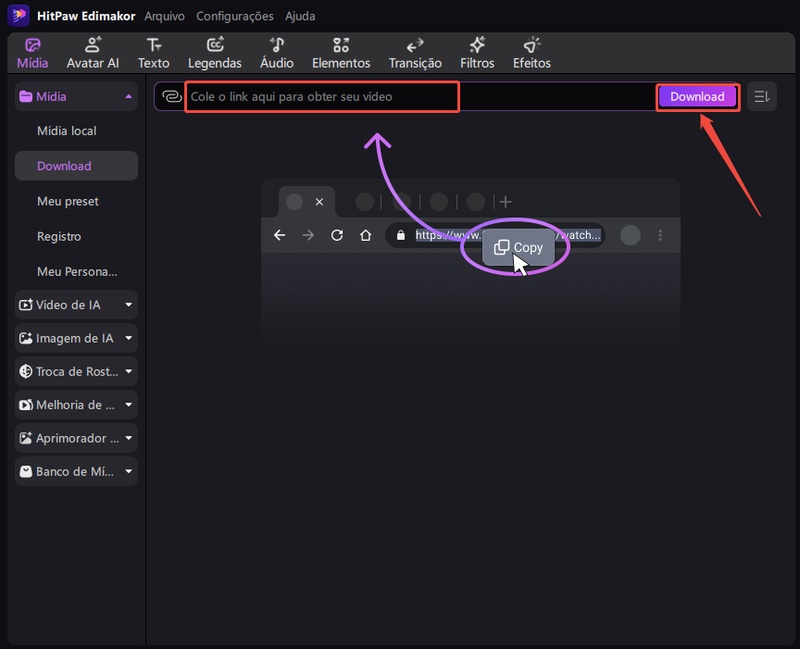Expand the Melhoria de ... section

pos(129,405)
